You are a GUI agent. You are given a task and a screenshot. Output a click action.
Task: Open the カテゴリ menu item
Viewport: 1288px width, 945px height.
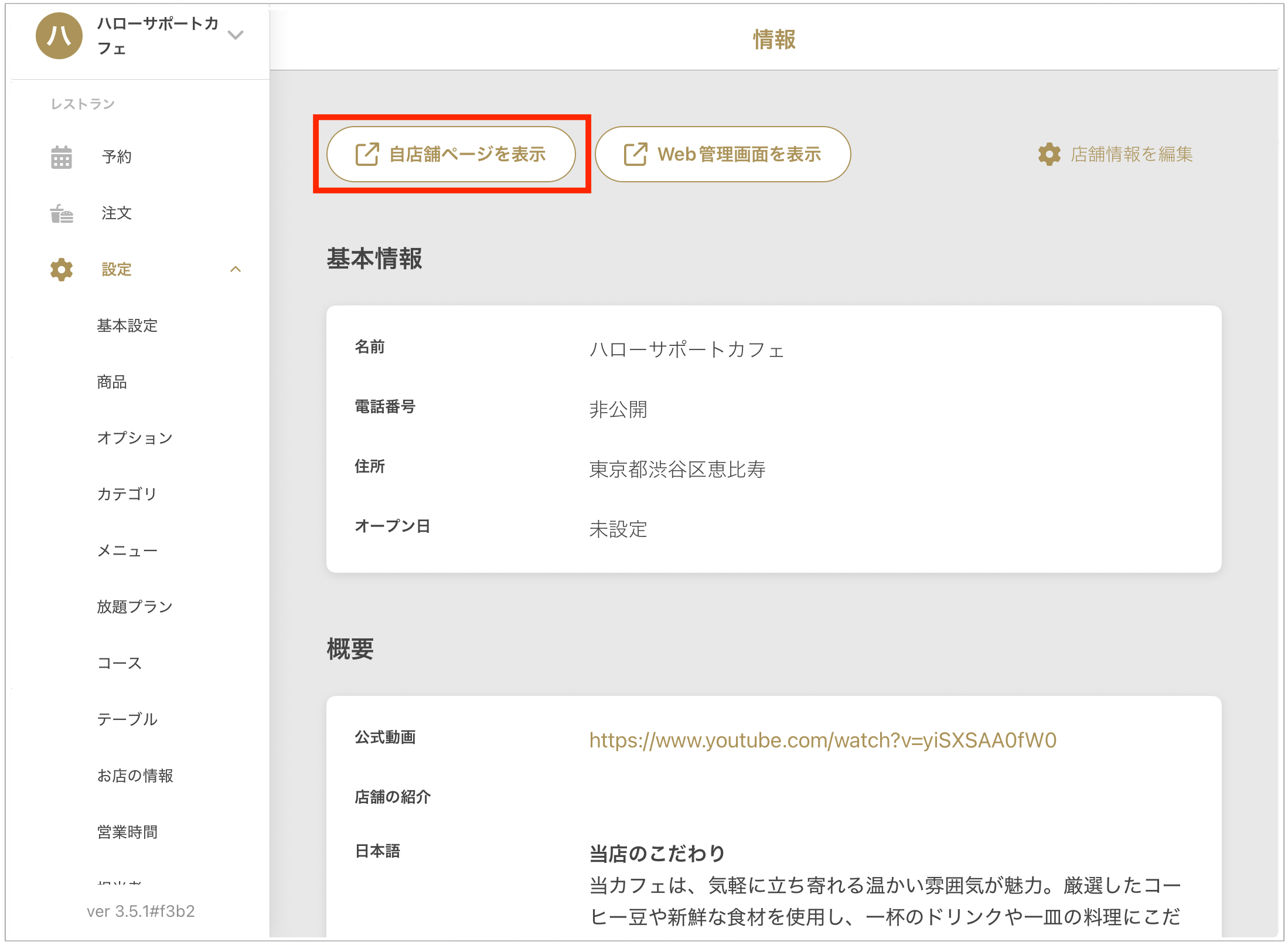pyautogui.click(x=127, y=494)
